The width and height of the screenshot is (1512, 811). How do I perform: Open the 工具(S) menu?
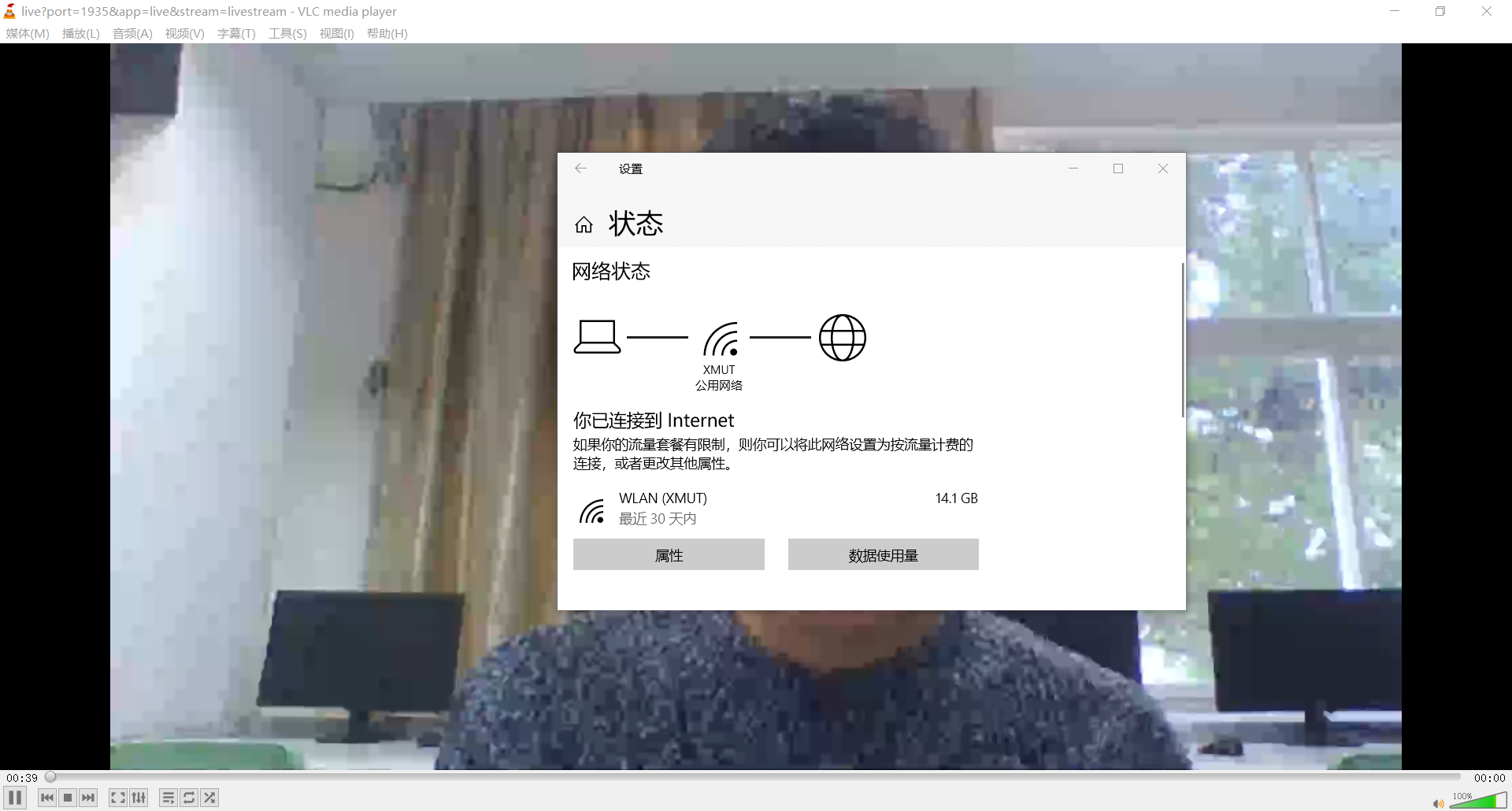(x=287, y=33)
